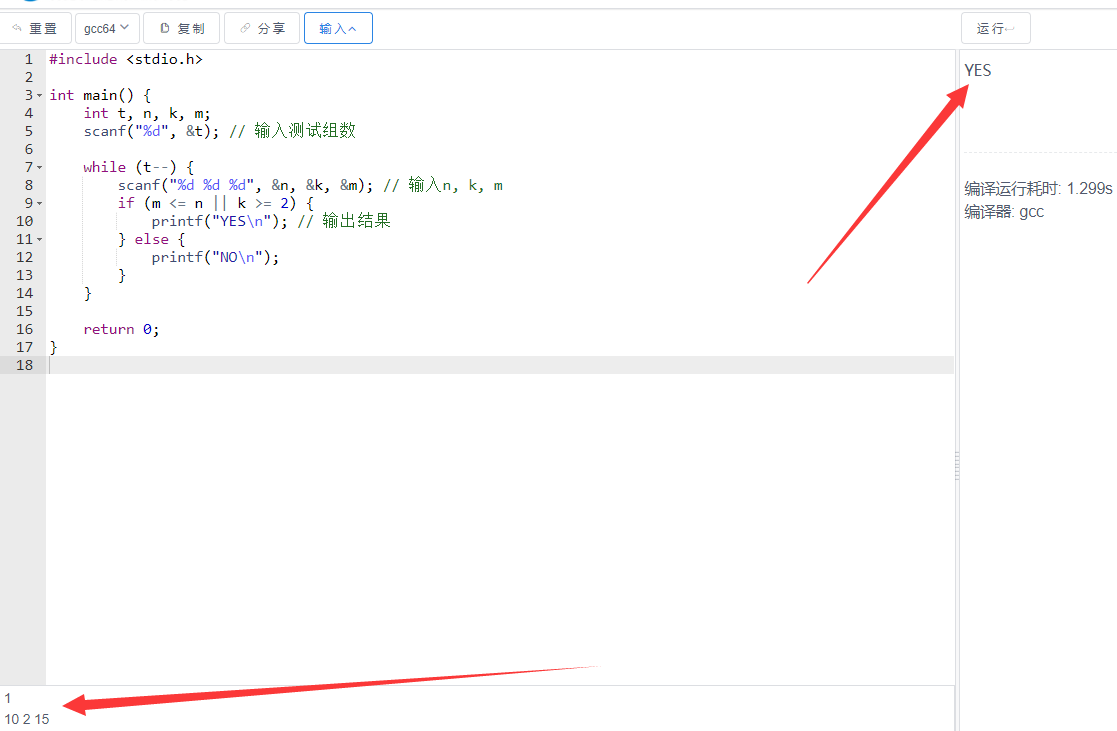
Task: Click the return 0; statement
Action: coord(121,329)
